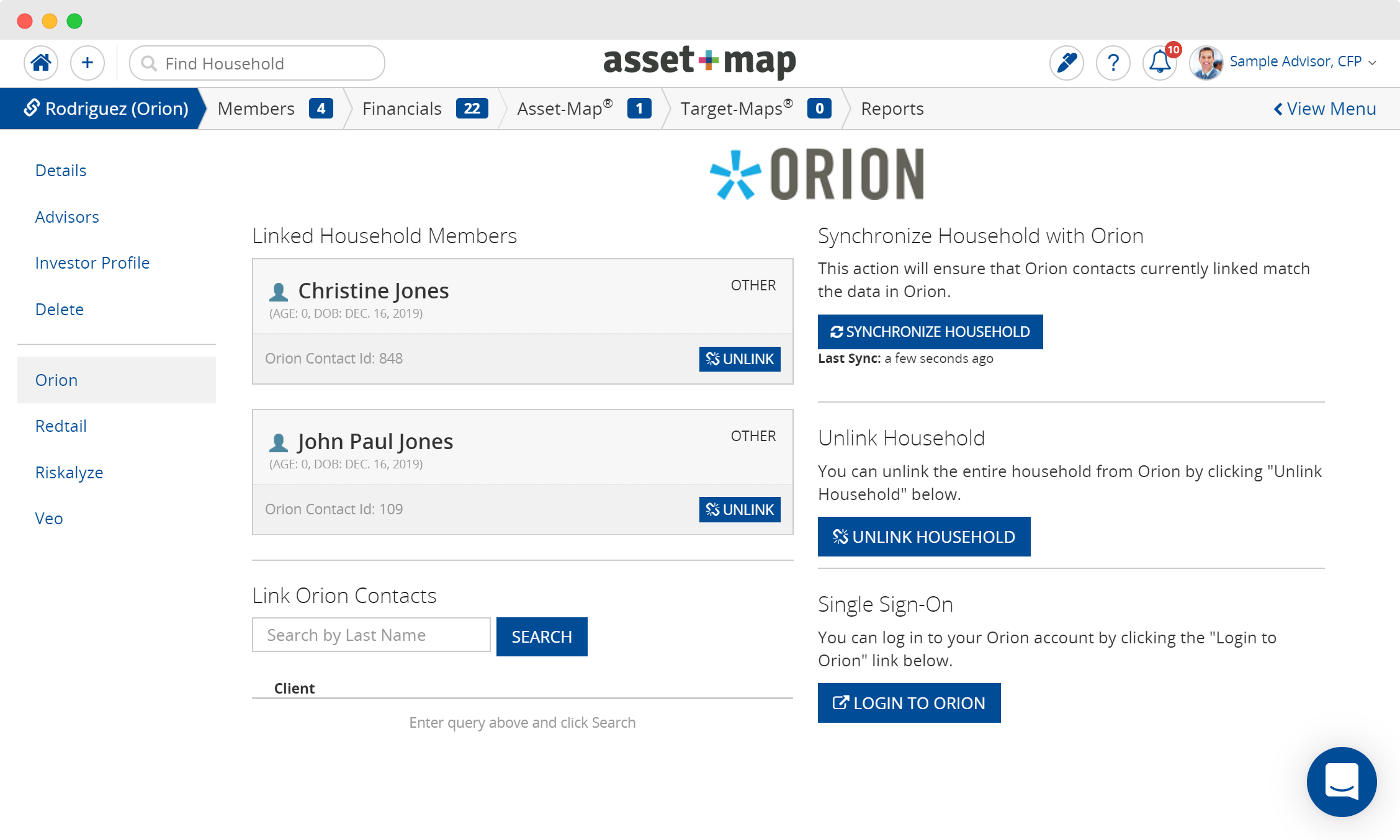Open the Reports tab
Viewport: 1400px width, 840px height.
pos(892,108)
